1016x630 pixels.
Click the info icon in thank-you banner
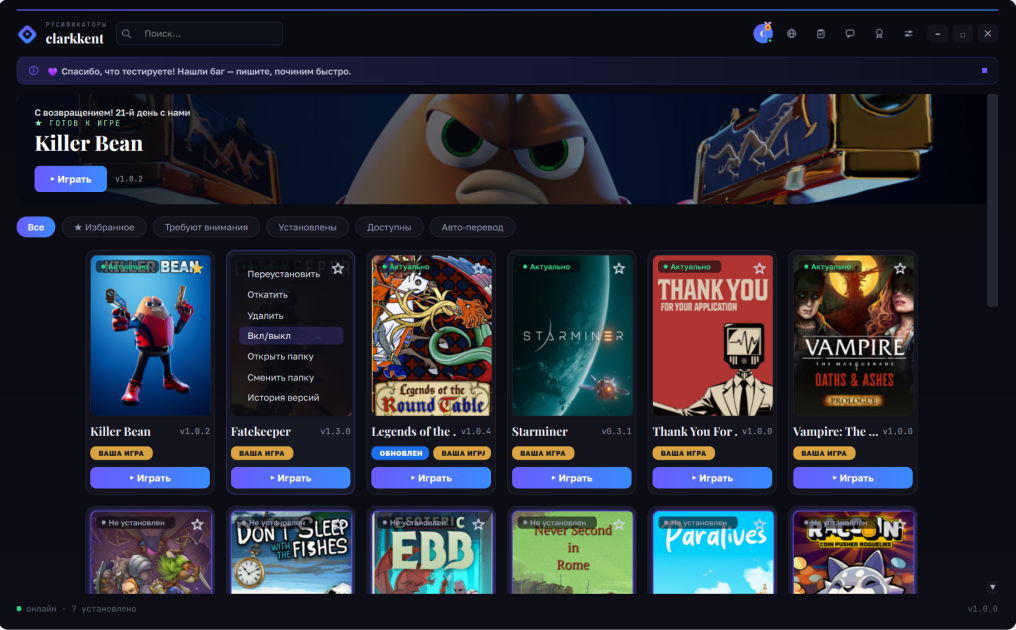(x=34, y=71)
